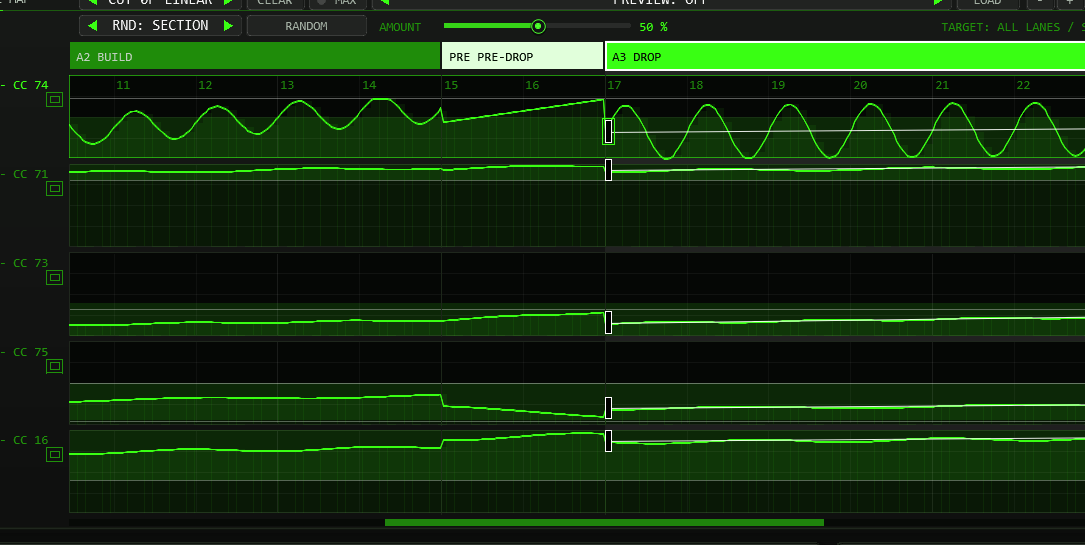The image size is (1085, 545).
Task: Click bar number 21 in the ruler
Action: pyautogui.click(x=942, y=85)
